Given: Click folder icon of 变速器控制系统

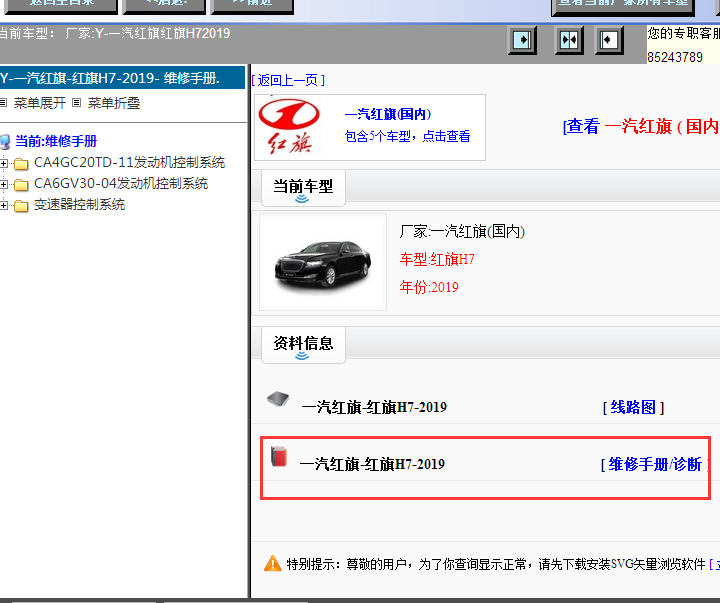Looking at the screenshot, I should [21, 206].
